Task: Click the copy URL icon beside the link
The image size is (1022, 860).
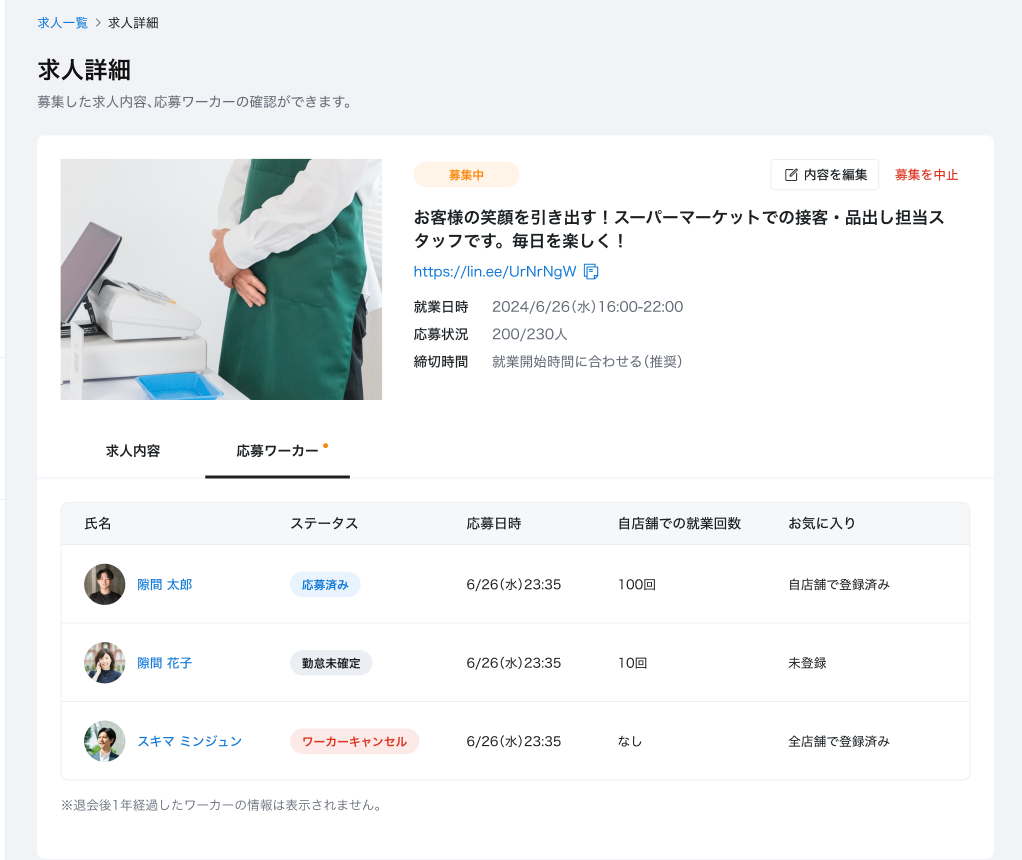Action: [x=591, y=272]
